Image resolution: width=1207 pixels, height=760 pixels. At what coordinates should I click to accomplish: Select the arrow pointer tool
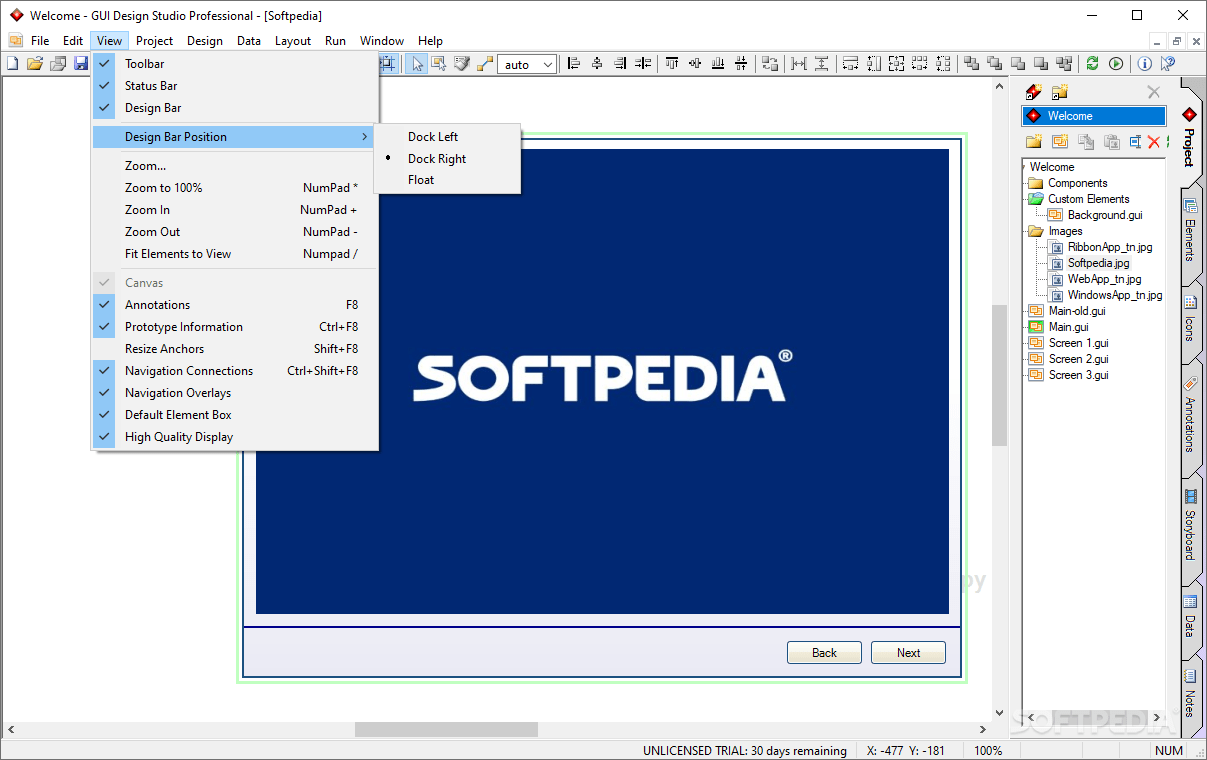[418, 64]
